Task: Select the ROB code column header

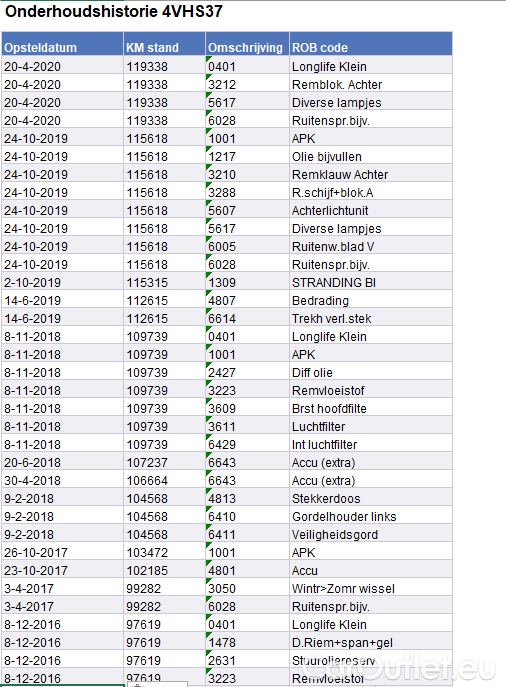Action: pyautogui.click(x=371, y=44)
